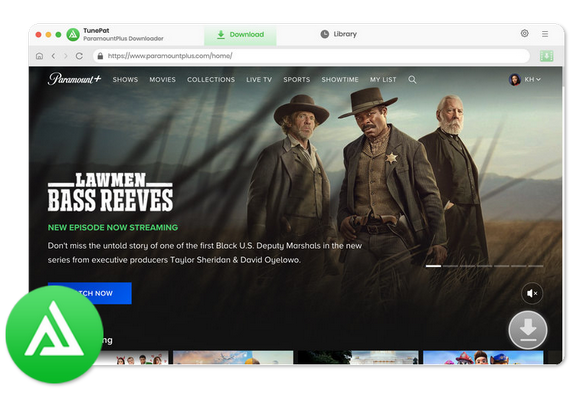The image size is (570, 400).
Task: Expand the KH profile dropdown chevron
Action: click(538, 79)
